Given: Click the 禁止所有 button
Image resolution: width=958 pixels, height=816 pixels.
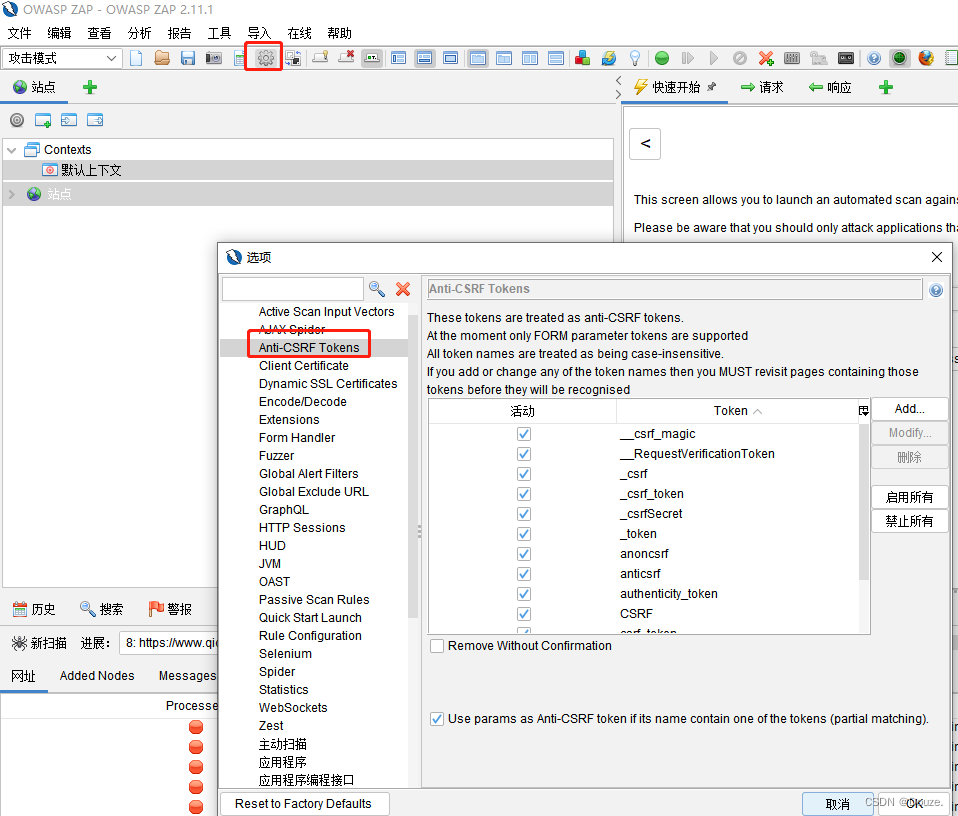Looking at the screenshot, I should tap(909, 521).
